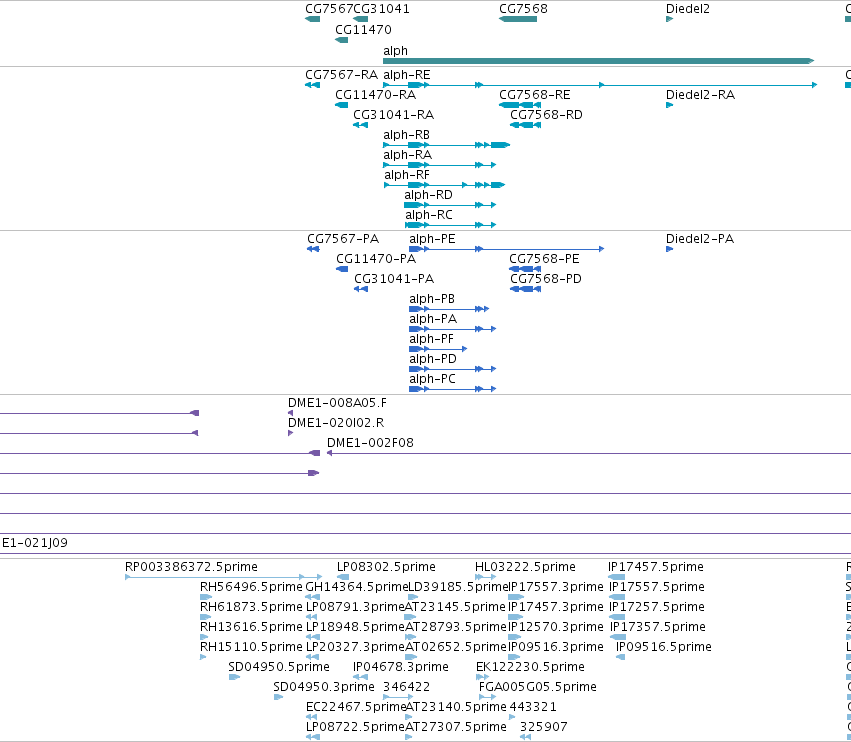The height and width of the screenshot is (742, 851).
Task: Select protein alph-PA
Action: pyautogui.click(x=453, y=329)
